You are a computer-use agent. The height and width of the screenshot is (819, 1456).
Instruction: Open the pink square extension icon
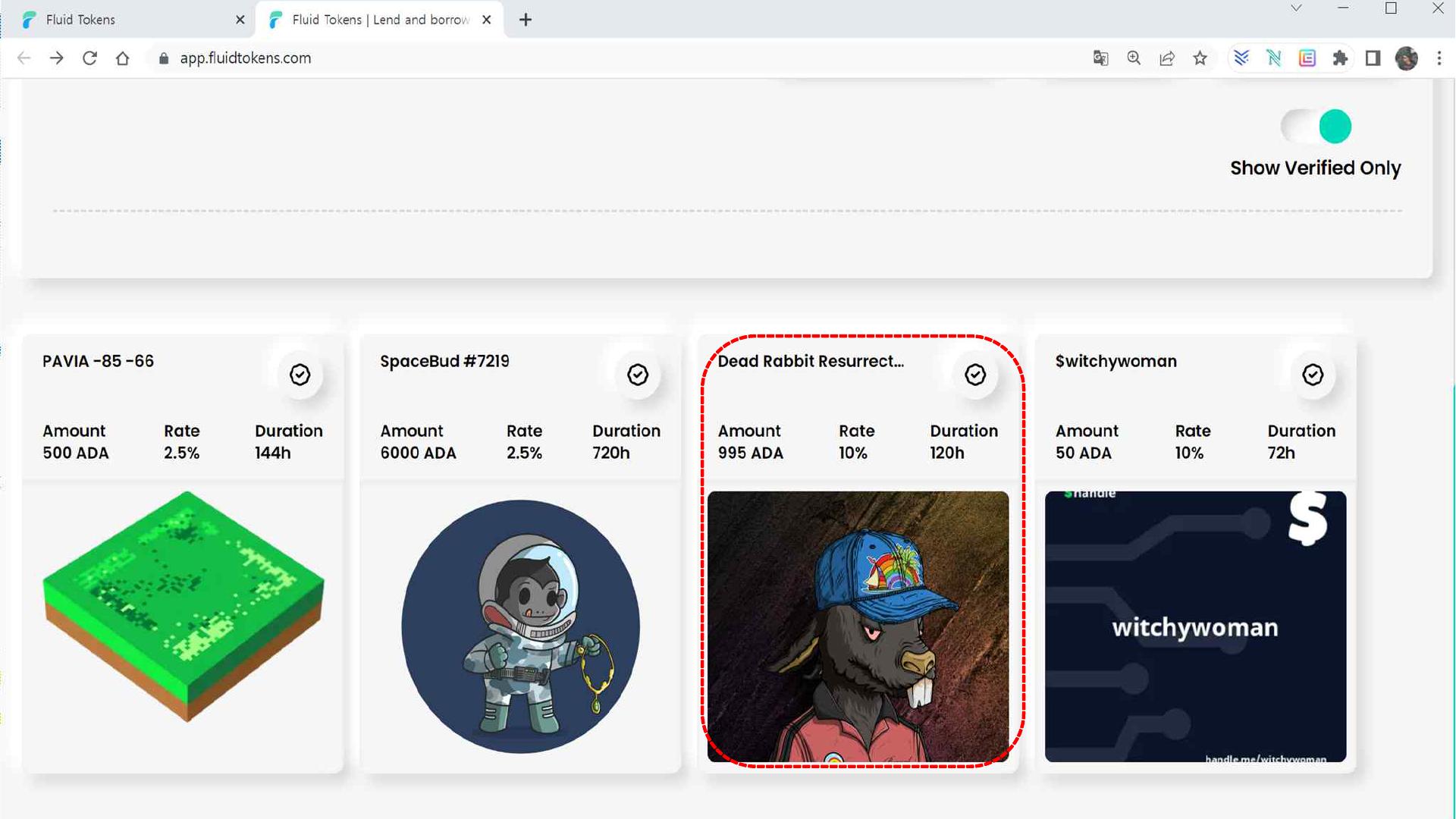[1307, 58]
